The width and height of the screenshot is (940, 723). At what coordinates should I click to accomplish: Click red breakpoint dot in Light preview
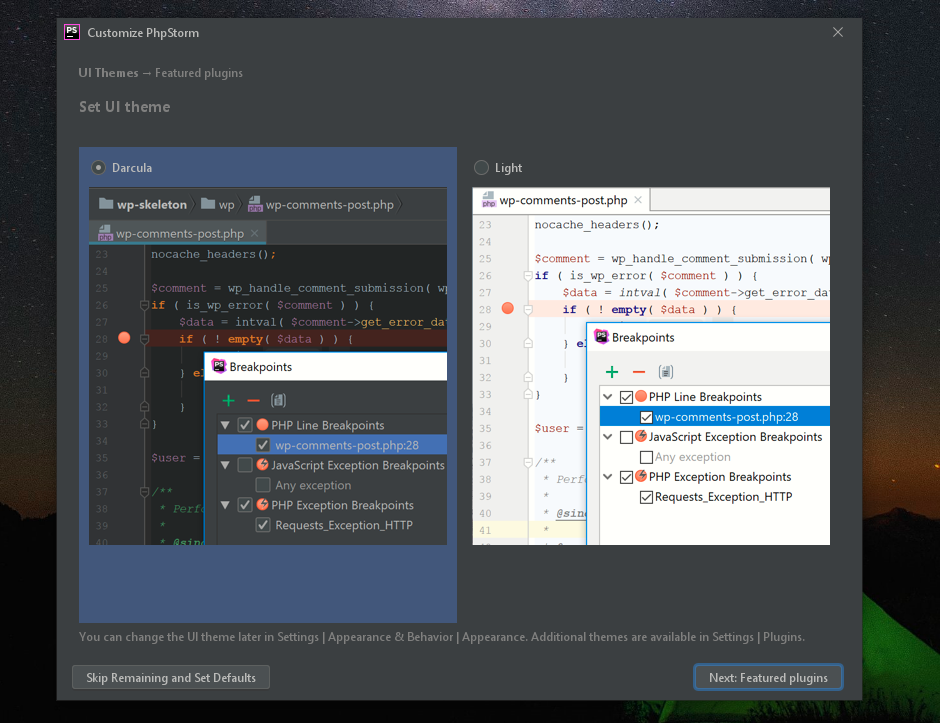[508, 308]
